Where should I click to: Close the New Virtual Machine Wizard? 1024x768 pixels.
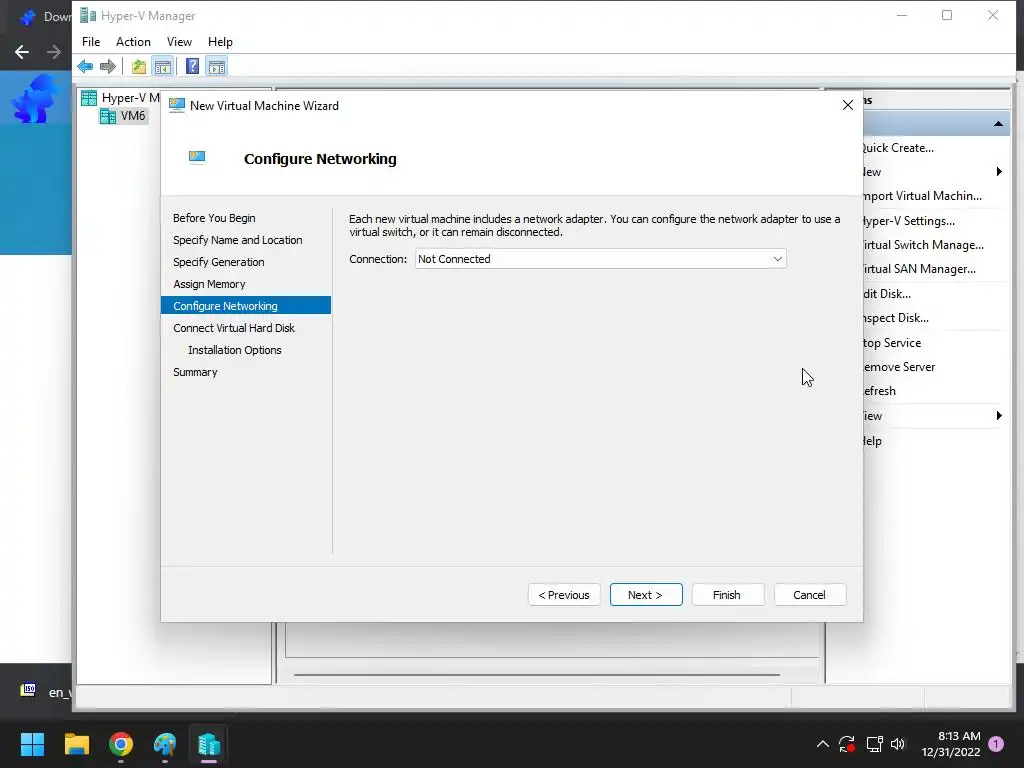pyautogui.click(x=848, y=105)
